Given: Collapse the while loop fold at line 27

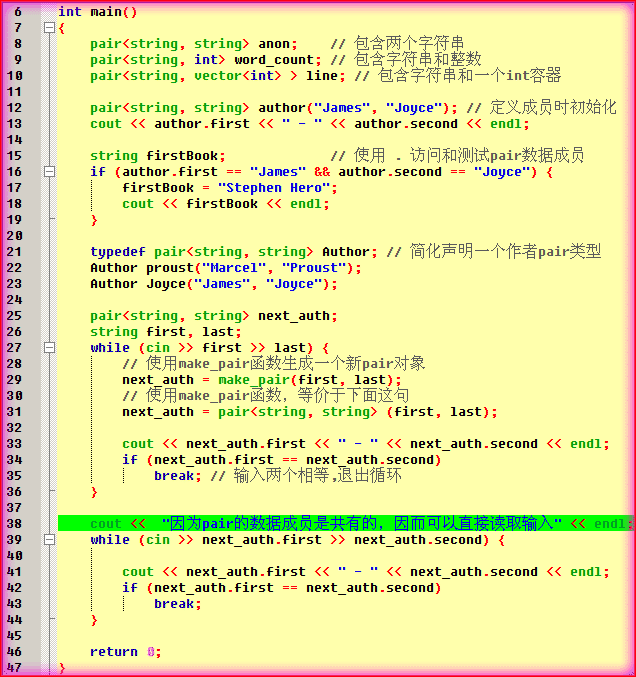Looking at the screenshot, I should pyautogui.click(x=50, y=348).
